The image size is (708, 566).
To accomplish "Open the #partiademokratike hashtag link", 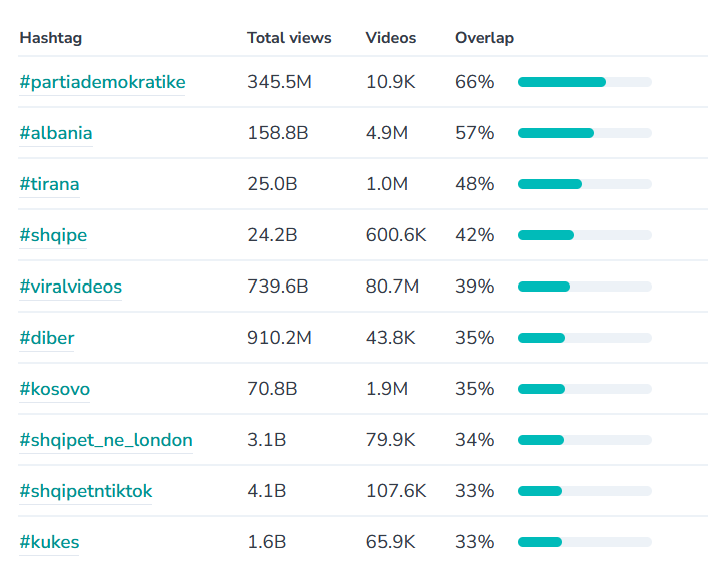I will [x=102, y=82].
